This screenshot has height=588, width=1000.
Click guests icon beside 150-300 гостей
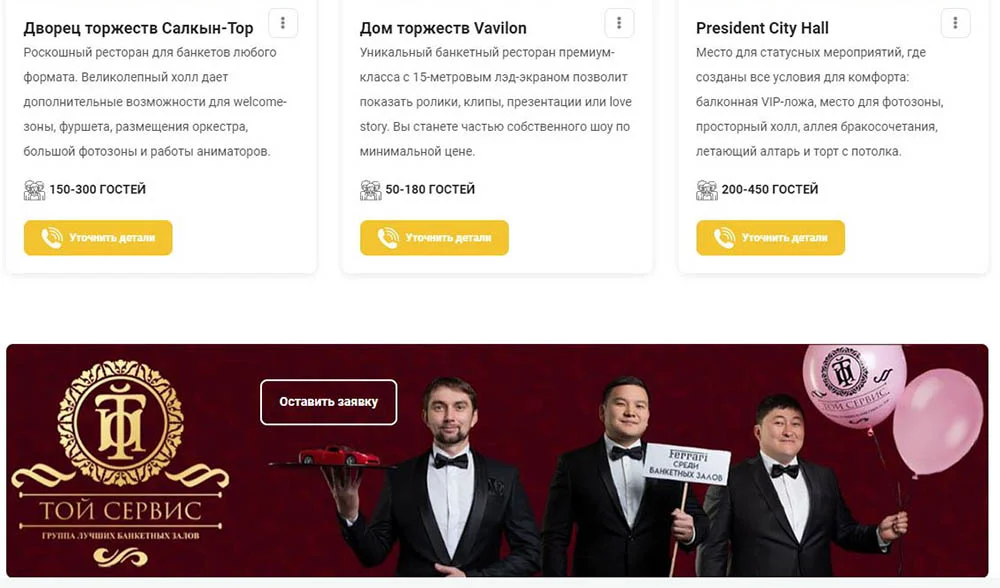coord(34,189)
